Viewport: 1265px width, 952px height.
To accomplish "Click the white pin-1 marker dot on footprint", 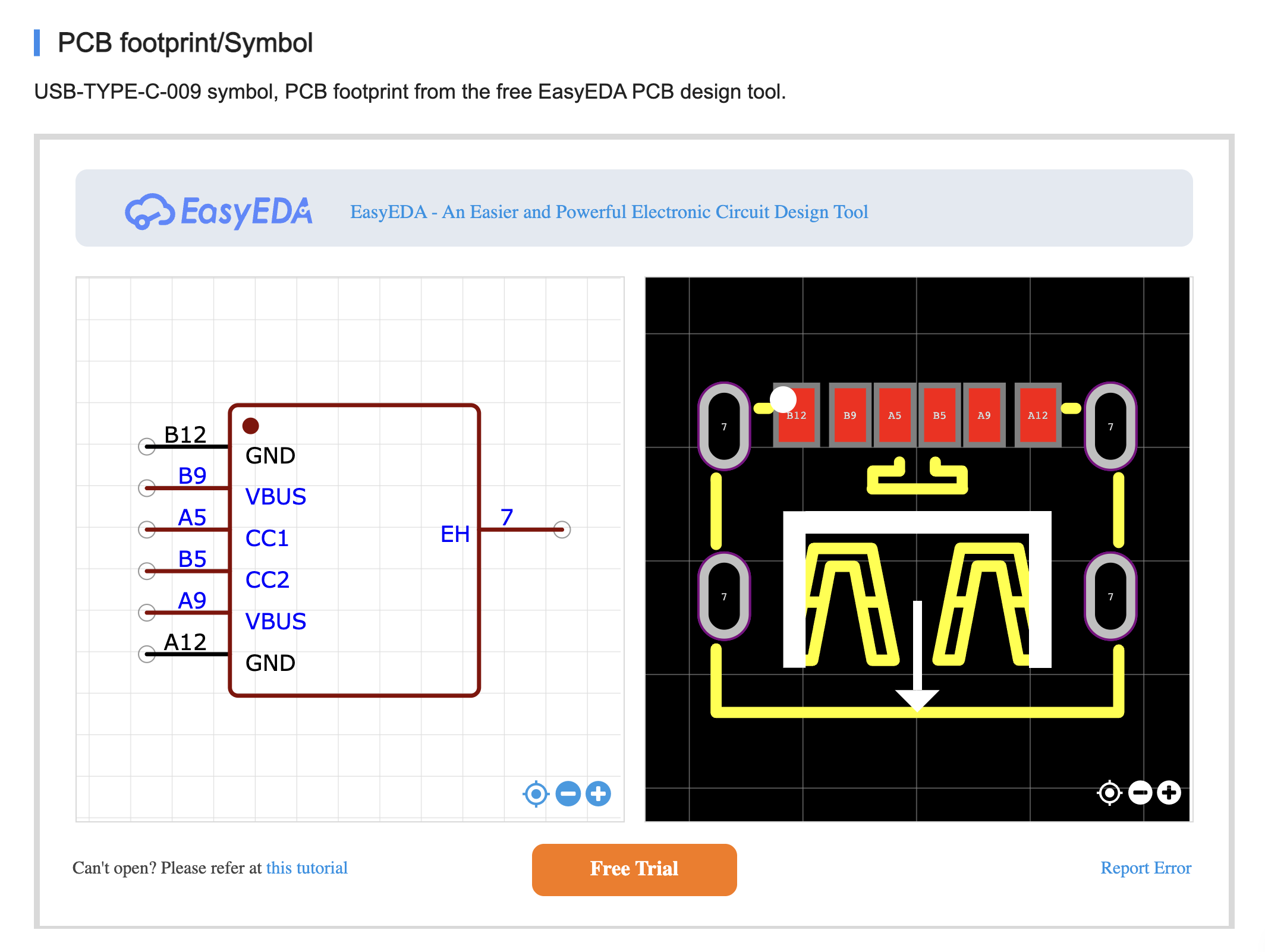I will (783, 399).
